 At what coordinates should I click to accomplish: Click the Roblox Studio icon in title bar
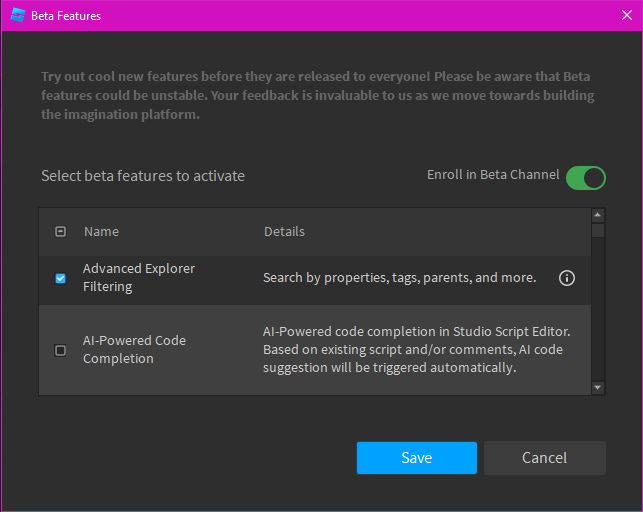[17, 16]
